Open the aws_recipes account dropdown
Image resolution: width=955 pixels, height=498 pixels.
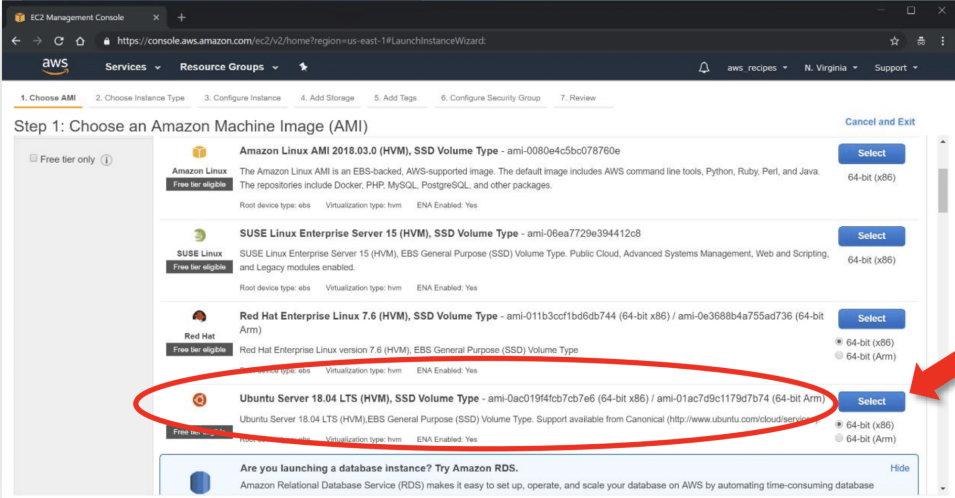757,68
